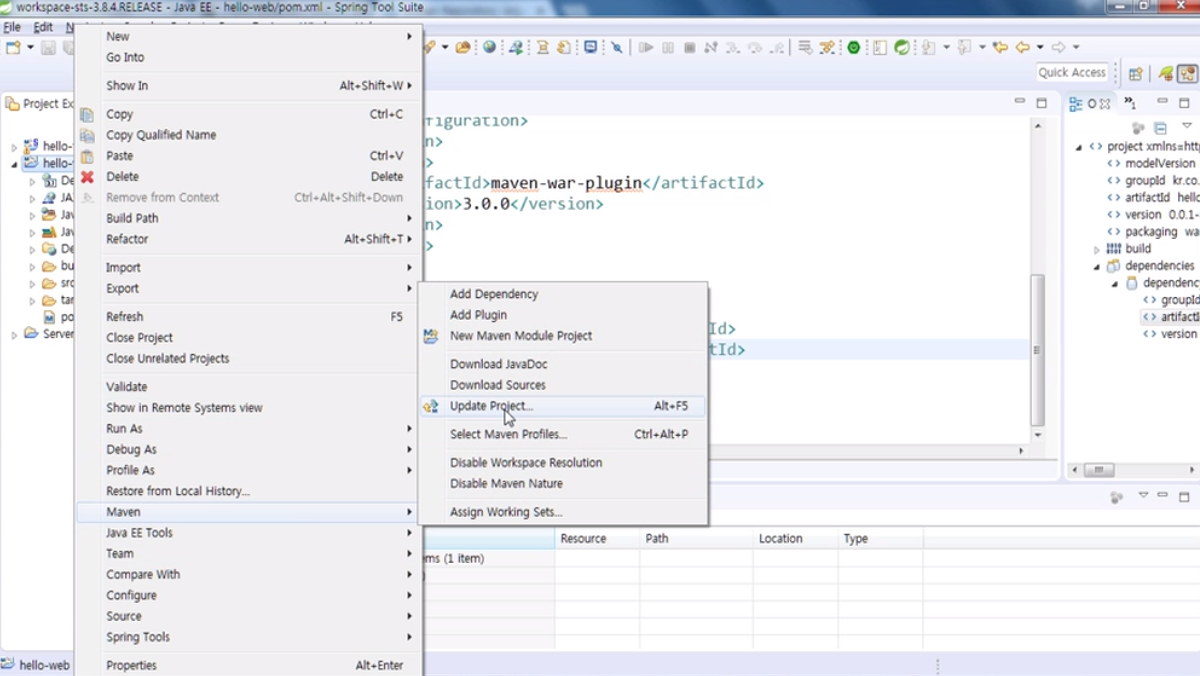Click the back navigation yellow arrow
Viewport: 1200px width, 676px height.
[1022, 47]
